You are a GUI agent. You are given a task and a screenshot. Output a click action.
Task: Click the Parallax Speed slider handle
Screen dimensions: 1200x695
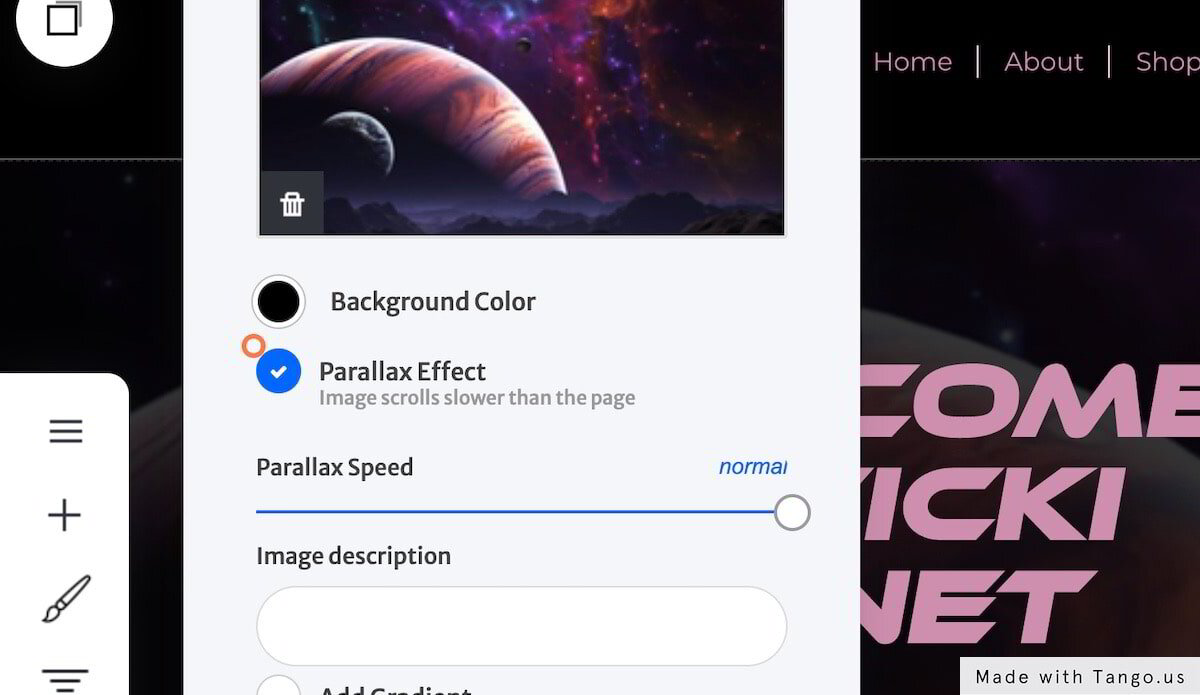tap(792, 512)
